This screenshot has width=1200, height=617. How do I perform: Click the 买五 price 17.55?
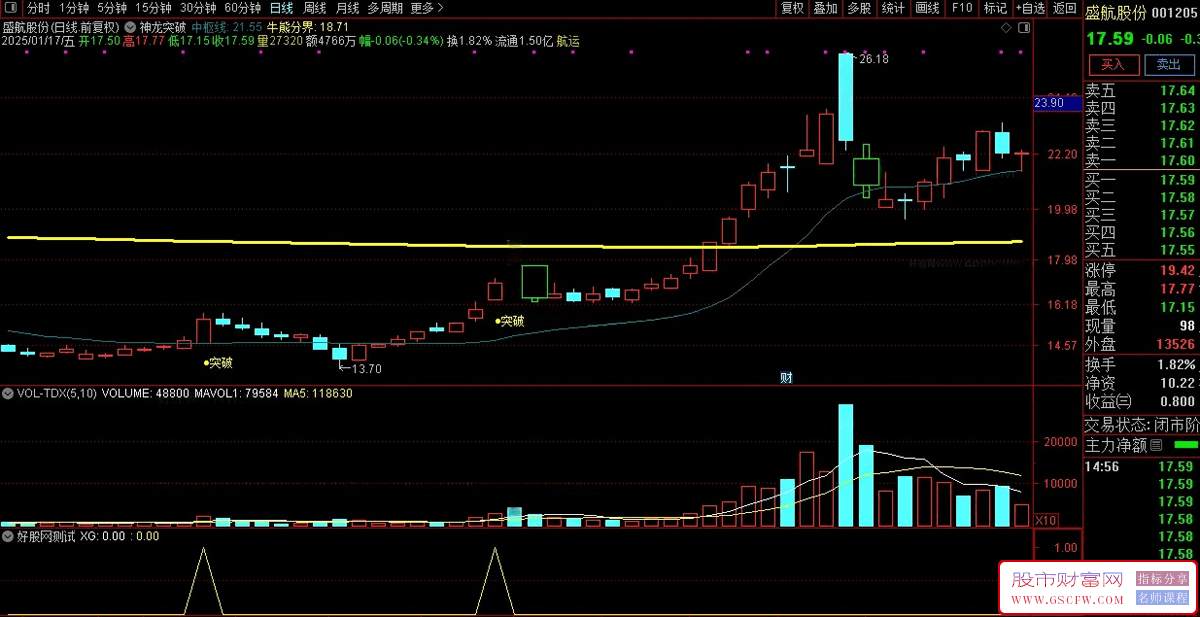click(x=1177, y=250)
